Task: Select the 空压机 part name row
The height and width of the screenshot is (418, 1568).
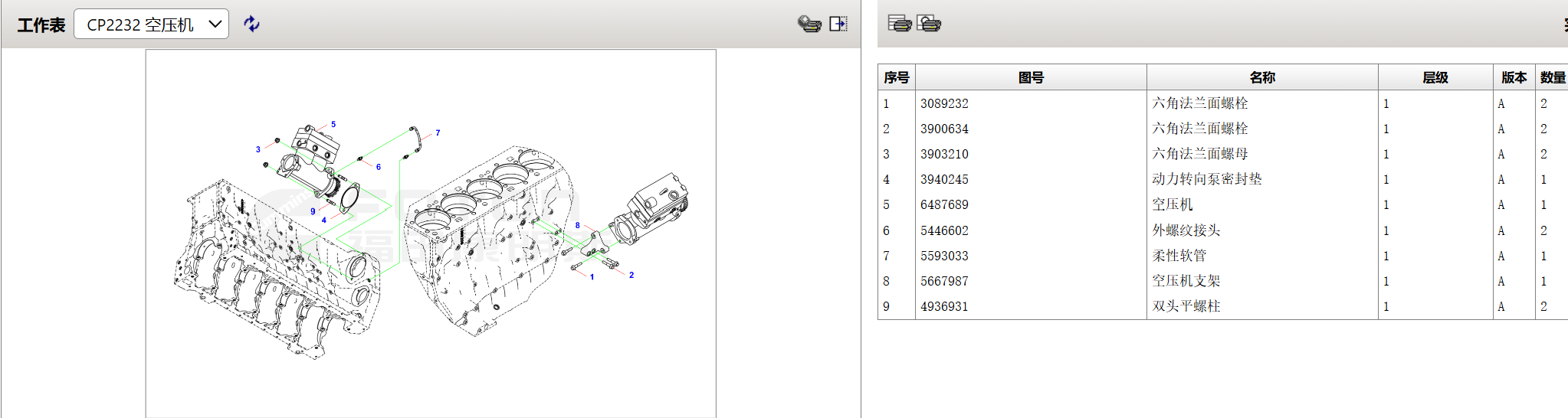Action: (x=1172, y=204)
